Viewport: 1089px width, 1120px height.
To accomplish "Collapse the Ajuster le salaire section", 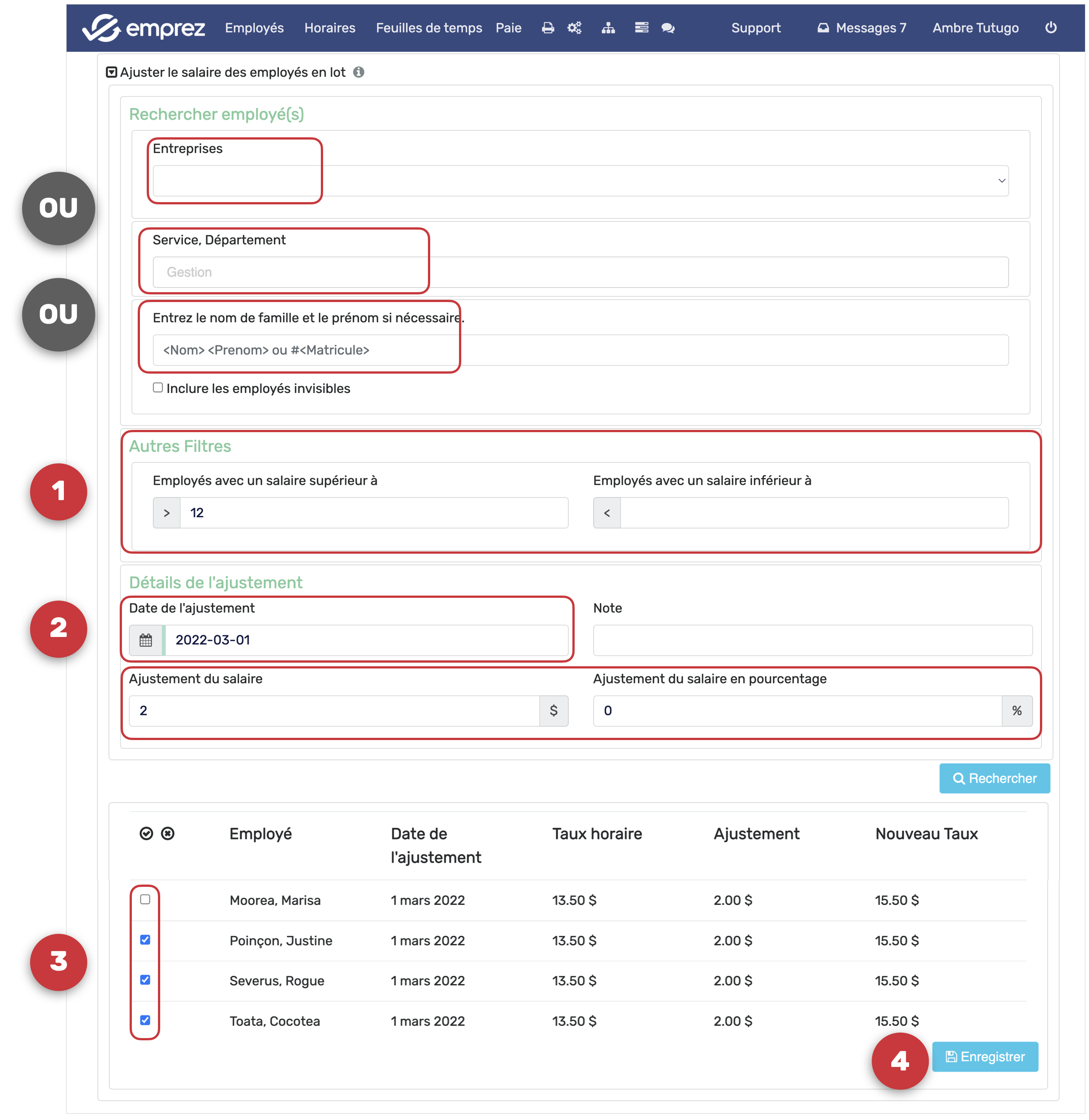I will tap(112, 72).
